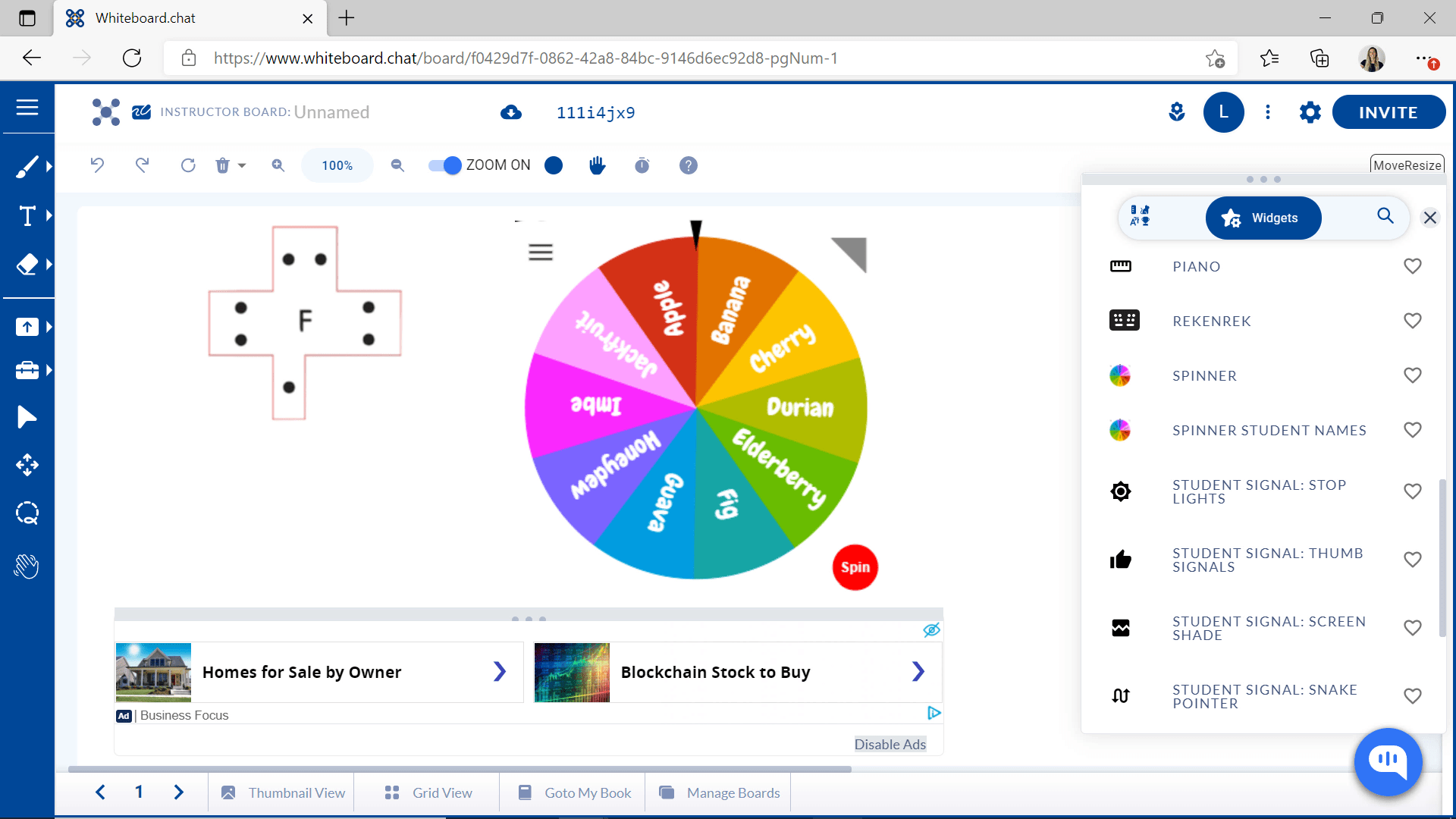Screen dimensions: 1456x819
Task: Click the three-dot overflow menu button
Action: coord(1267,112)
